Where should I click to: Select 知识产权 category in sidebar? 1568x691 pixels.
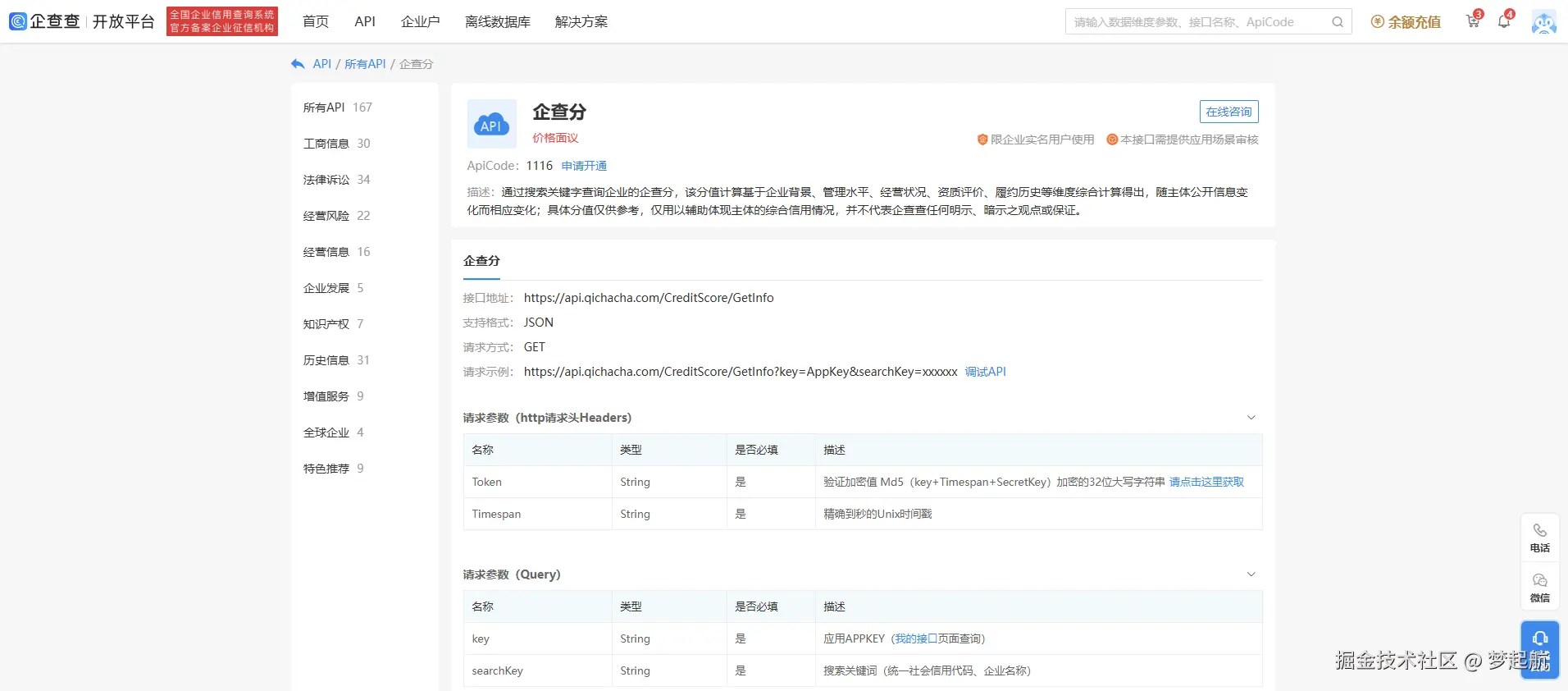click(334, 324)
